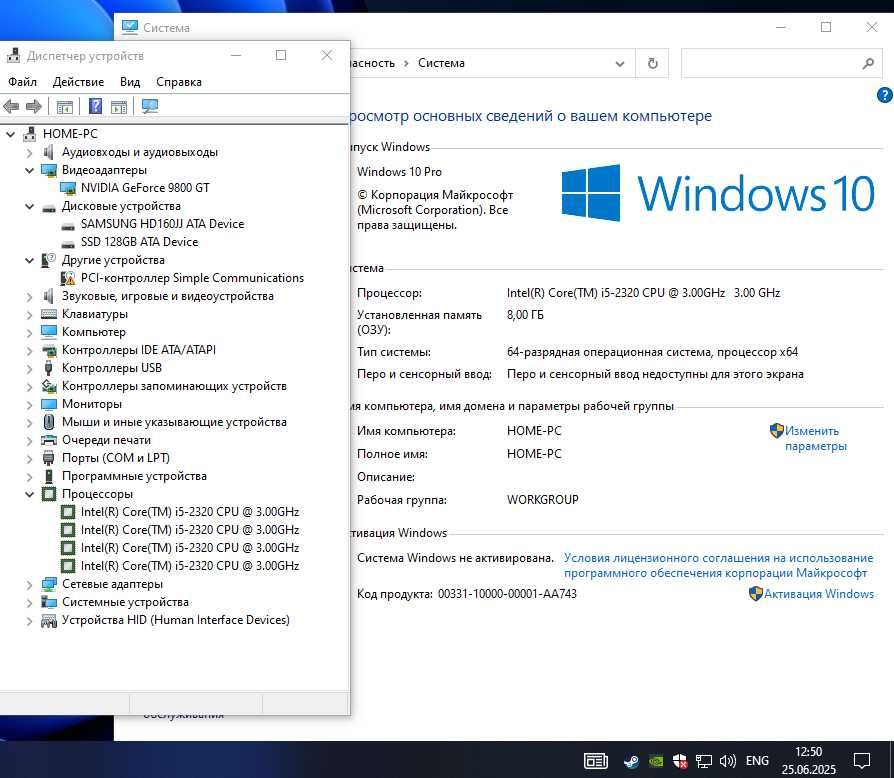Click the WORKGROUP value text
The image size is (894, 778).
(x=543, y=500)
